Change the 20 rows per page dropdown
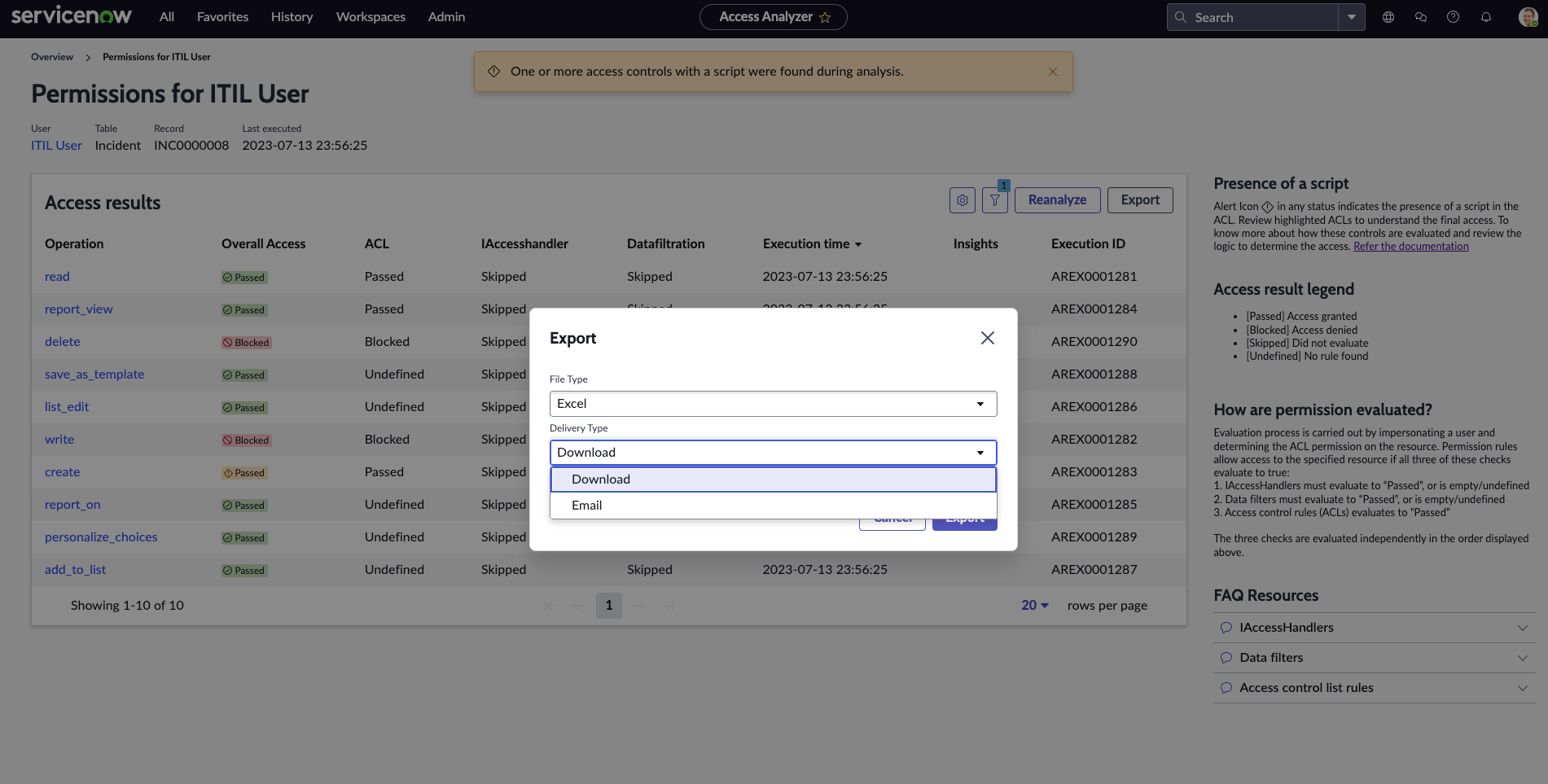Viewport: 1548px width, 784px height. click(x=1035, y=606)
